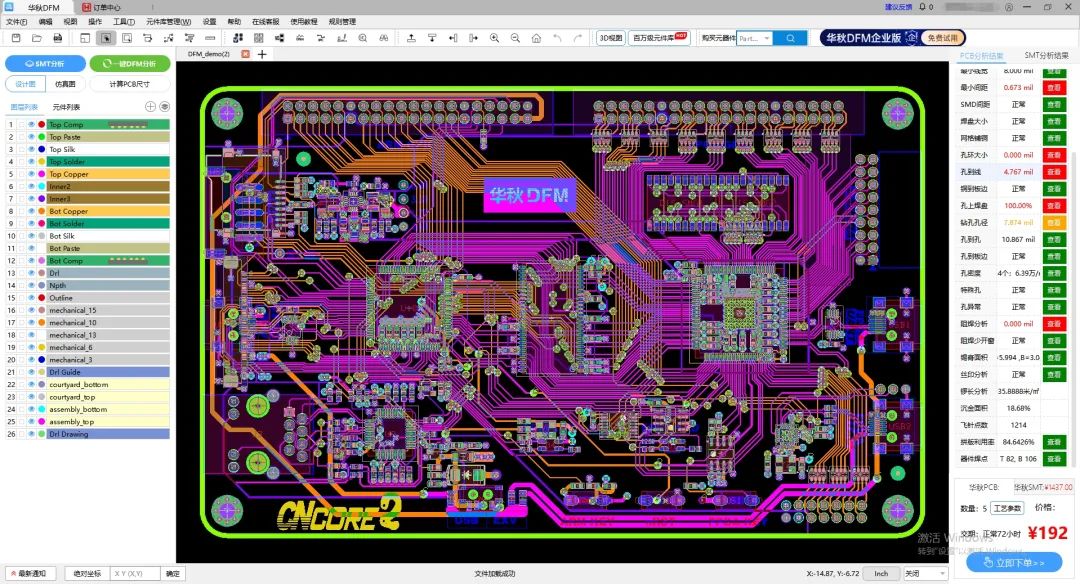This screenshot has width=1080, height=584.
Task: Switch to the 元件列表 tab
Action: [66, 107]
